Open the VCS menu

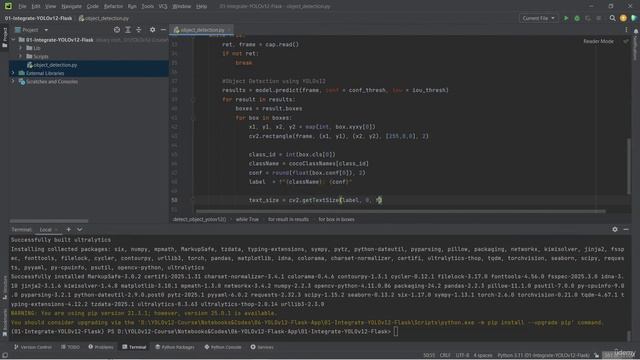[163, 6]
